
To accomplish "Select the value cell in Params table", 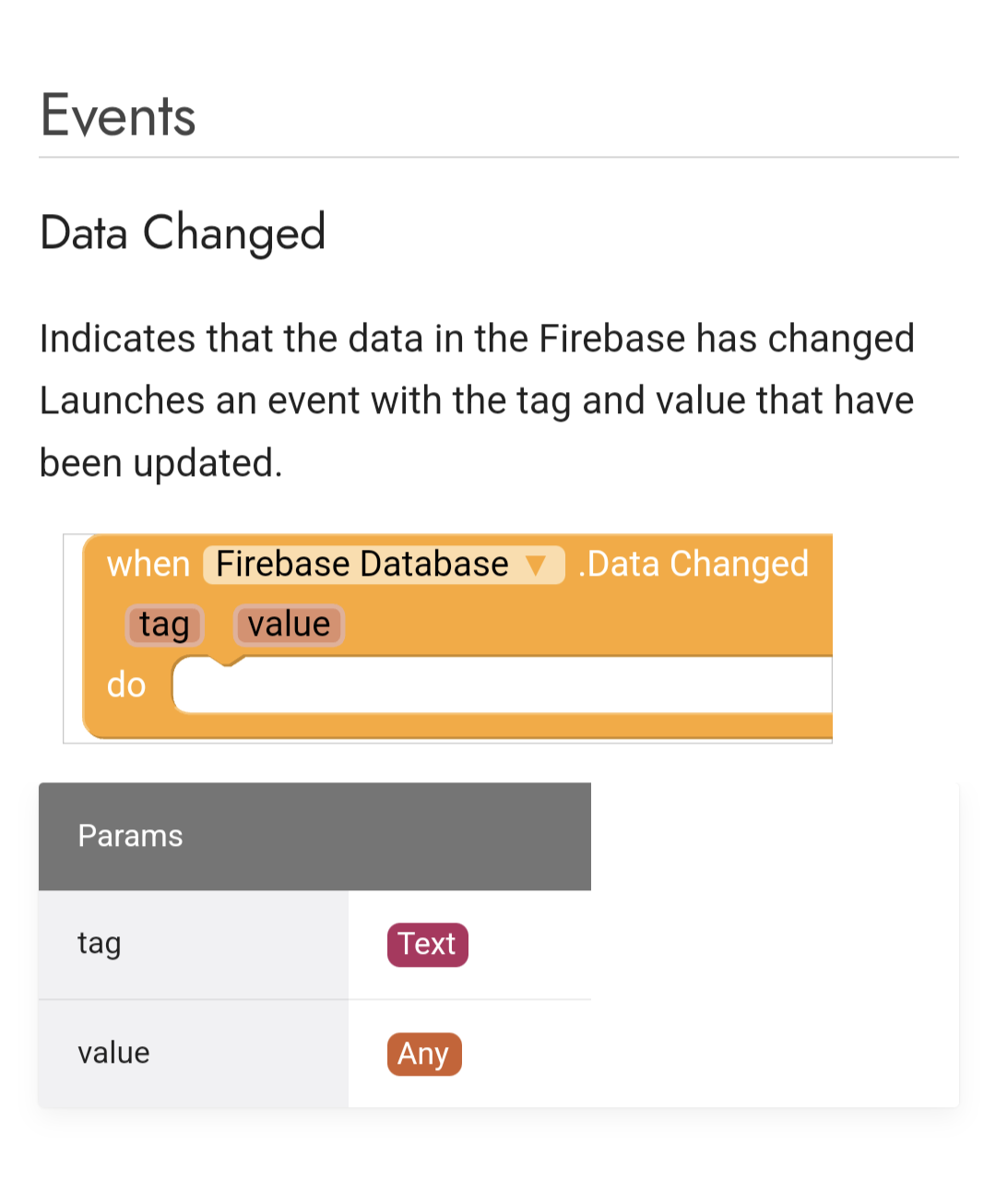I will pos(113,1053).
